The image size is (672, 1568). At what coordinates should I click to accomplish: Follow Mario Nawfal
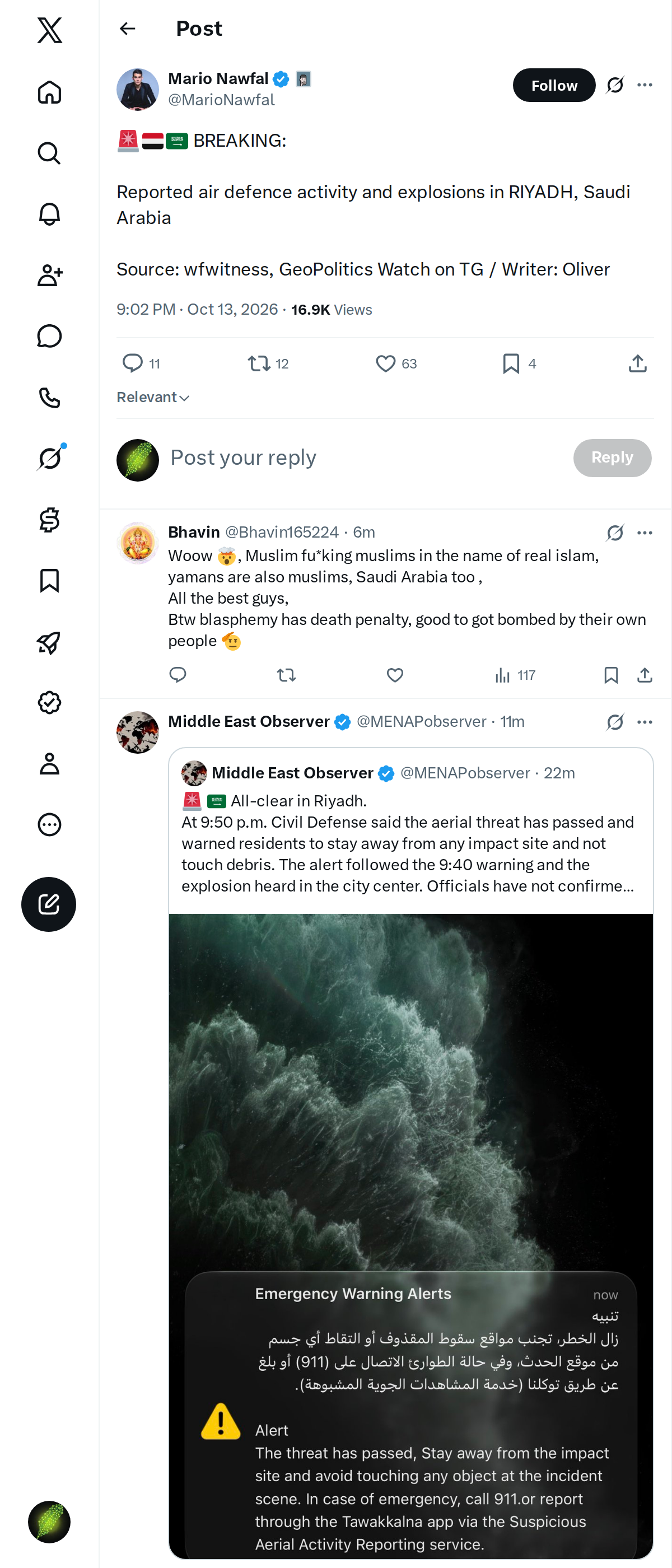coord(554,85)
